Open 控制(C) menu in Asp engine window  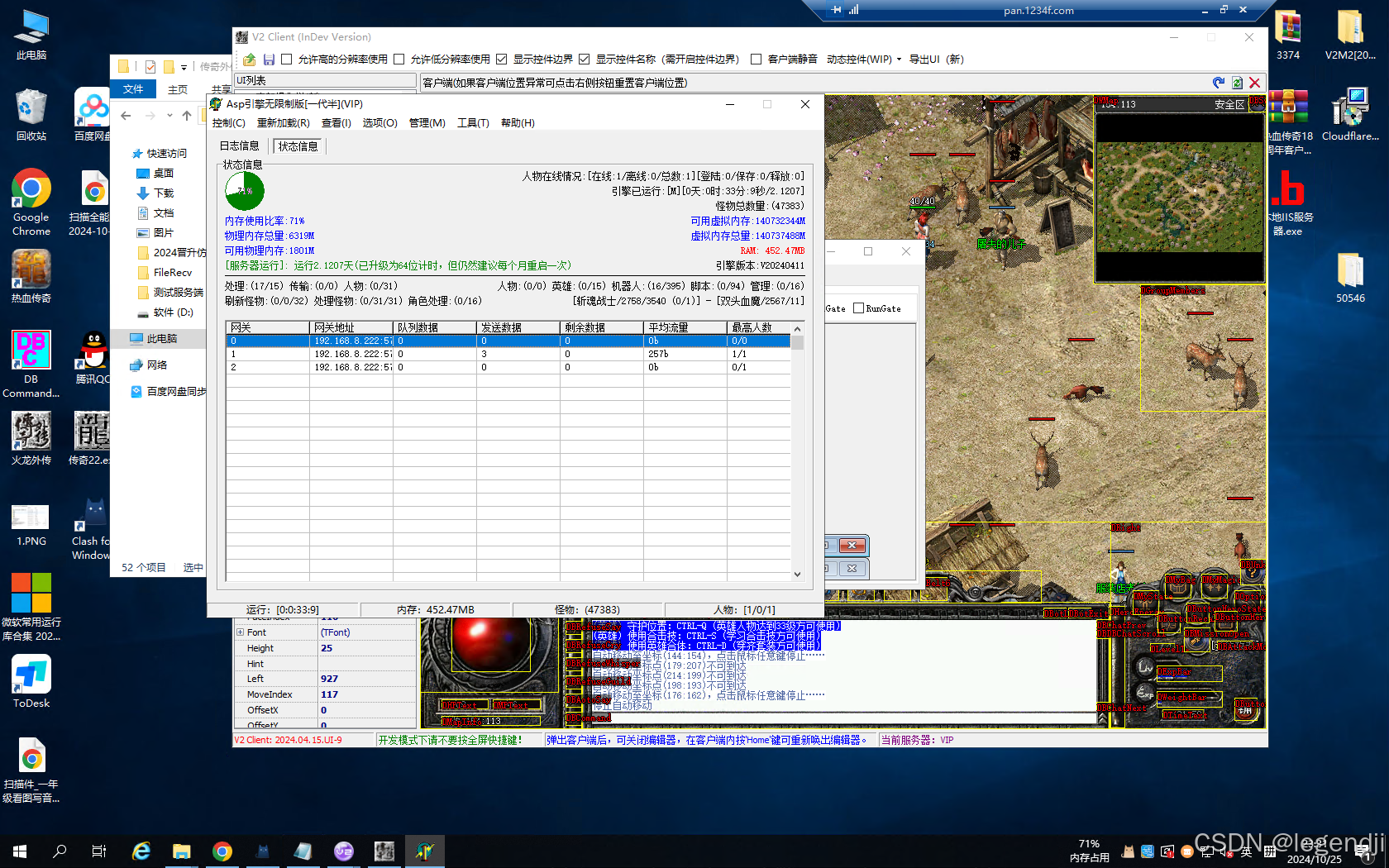(x=228, y=123)
